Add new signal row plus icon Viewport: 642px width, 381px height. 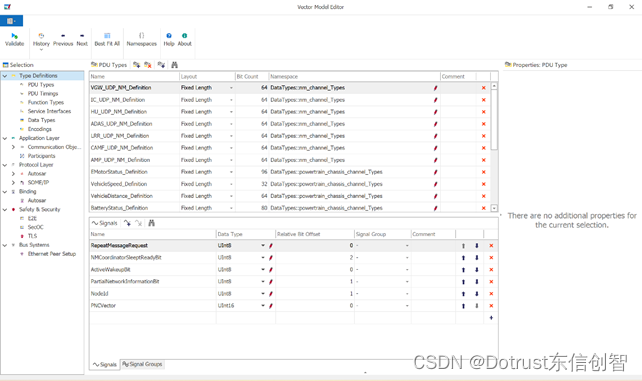click(x=491, y=318)
